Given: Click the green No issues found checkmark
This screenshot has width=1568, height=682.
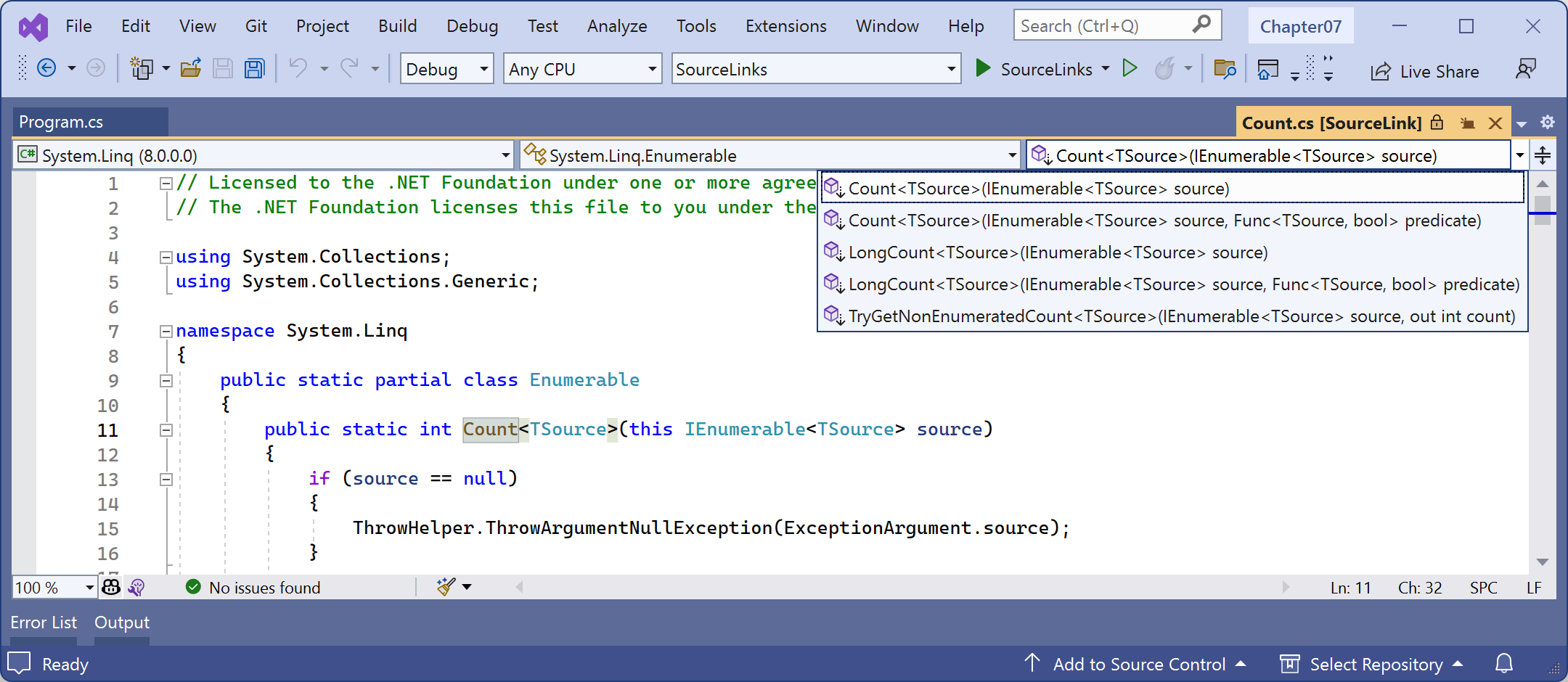Looking at the screenshot, I should click(x=193, y=586).
